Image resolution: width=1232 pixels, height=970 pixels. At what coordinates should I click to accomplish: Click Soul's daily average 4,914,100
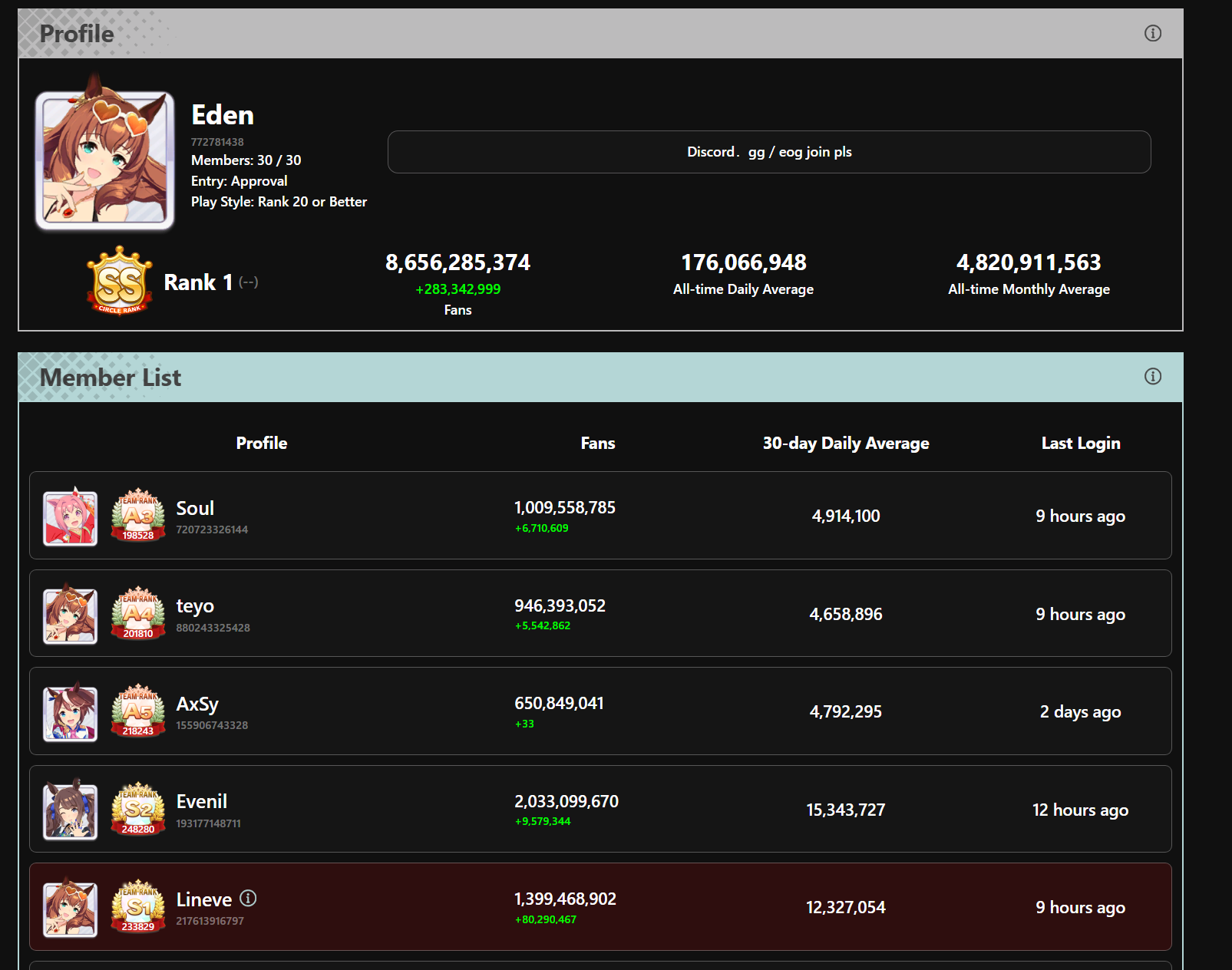(x=846, y=516)
